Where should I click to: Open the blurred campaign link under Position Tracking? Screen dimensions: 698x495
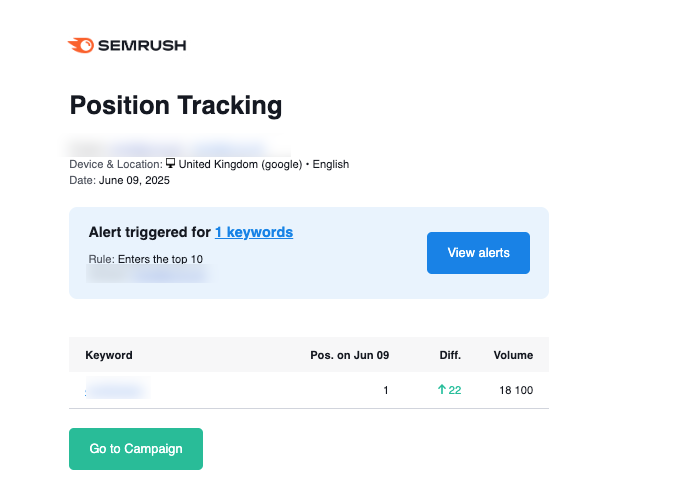[187, 147]
